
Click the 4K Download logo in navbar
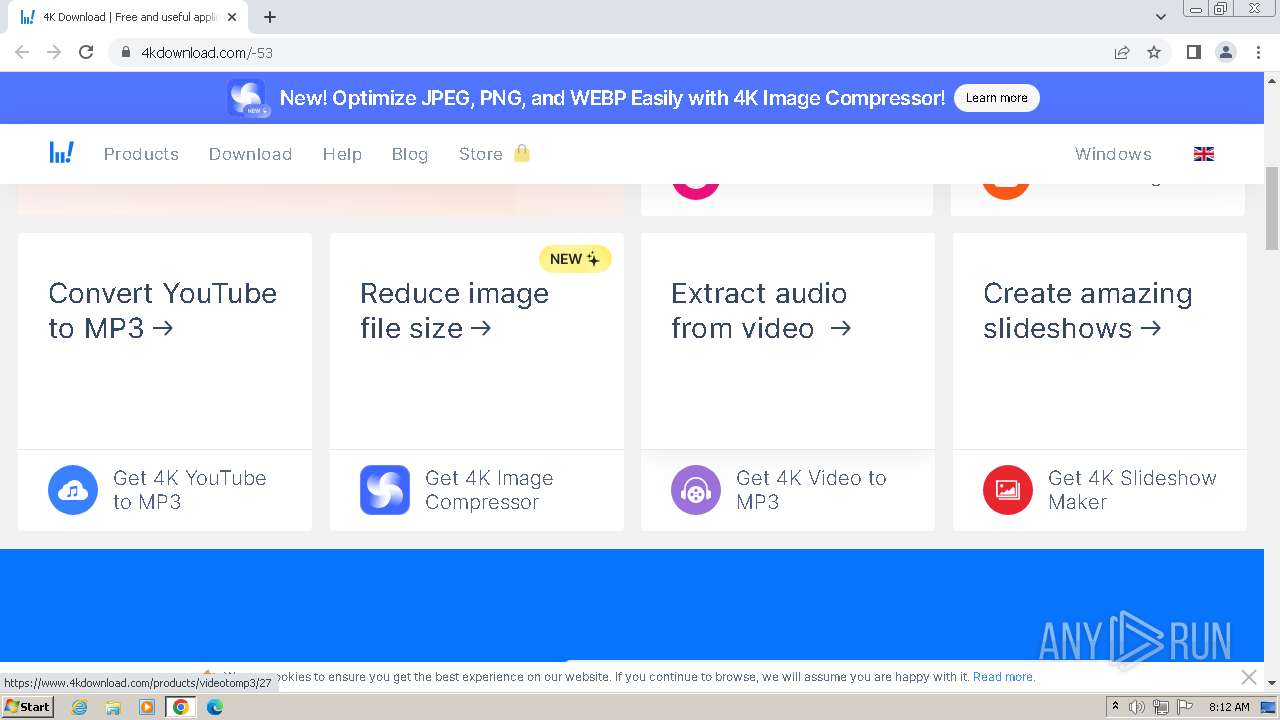62,153
